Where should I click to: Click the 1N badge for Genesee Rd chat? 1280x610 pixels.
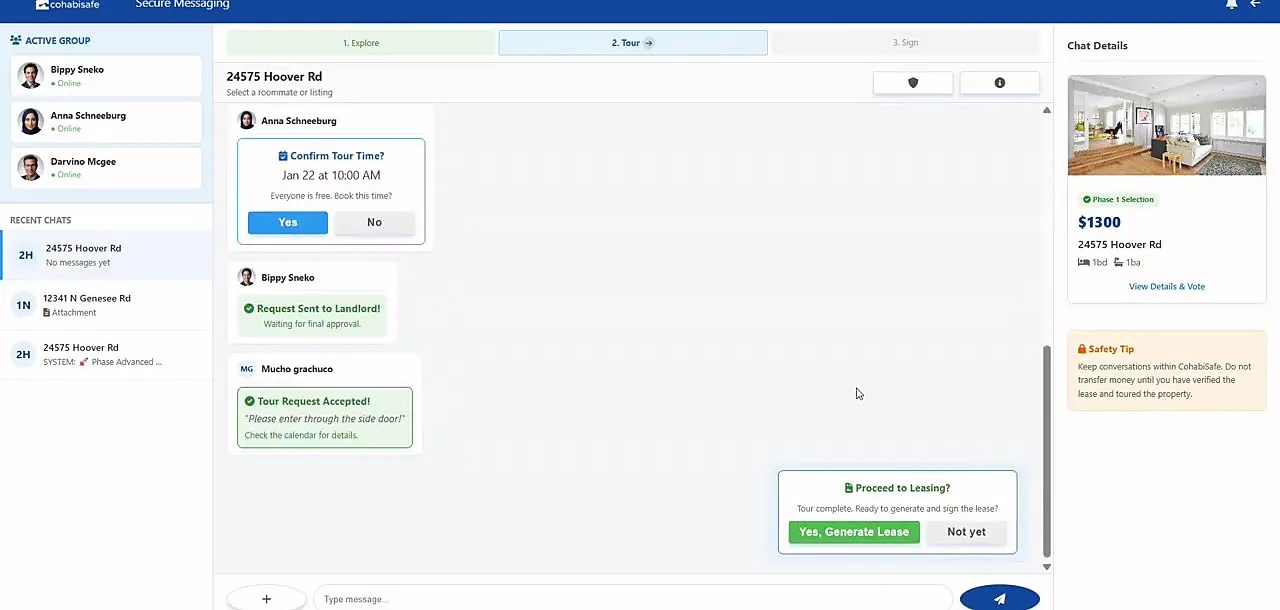click(24, 305)
